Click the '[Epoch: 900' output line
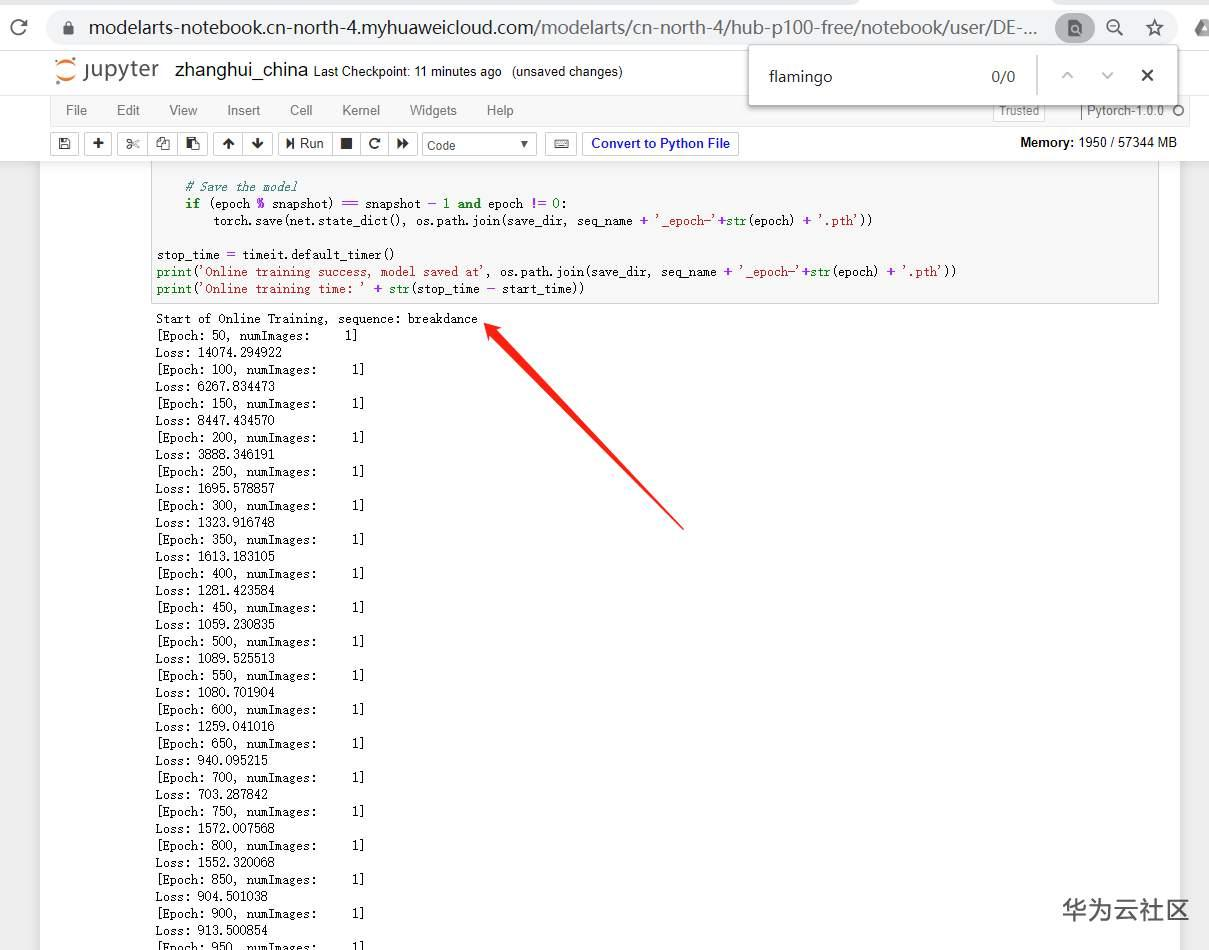The width and height of the screenshot is (1209, 950). [260, 914]
